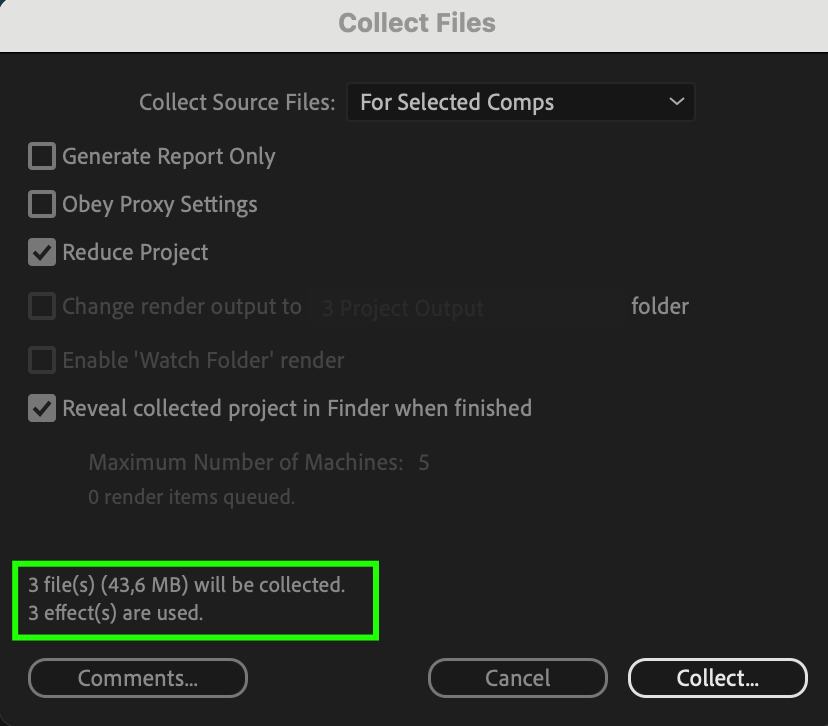Click the Collect Source Files label

click(x=237, y=103)
